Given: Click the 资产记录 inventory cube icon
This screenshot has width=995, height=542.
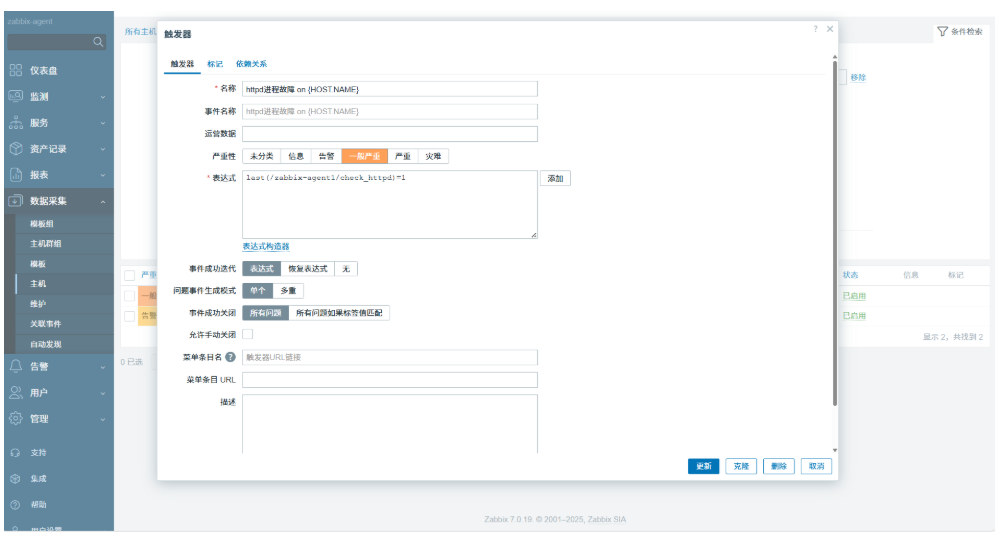Looking at the screenshot, I should [16, 149].
